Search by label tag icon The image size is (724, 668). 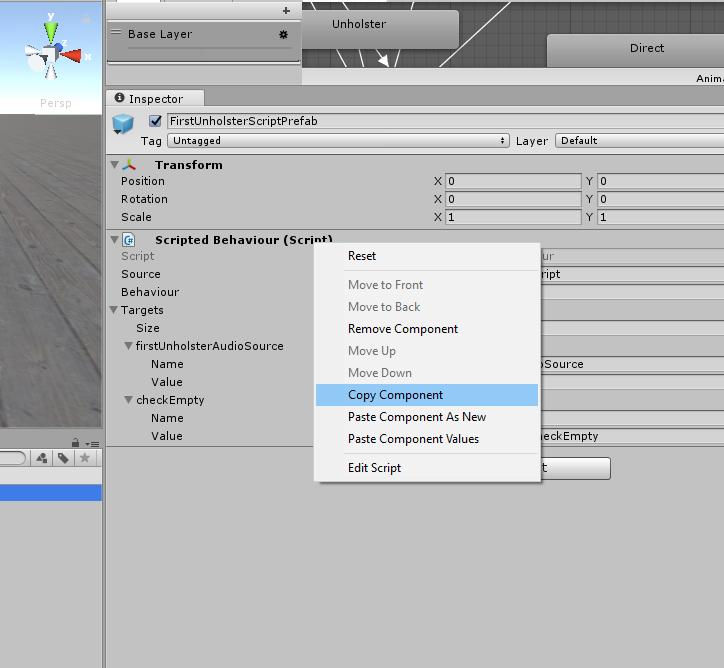63,458
